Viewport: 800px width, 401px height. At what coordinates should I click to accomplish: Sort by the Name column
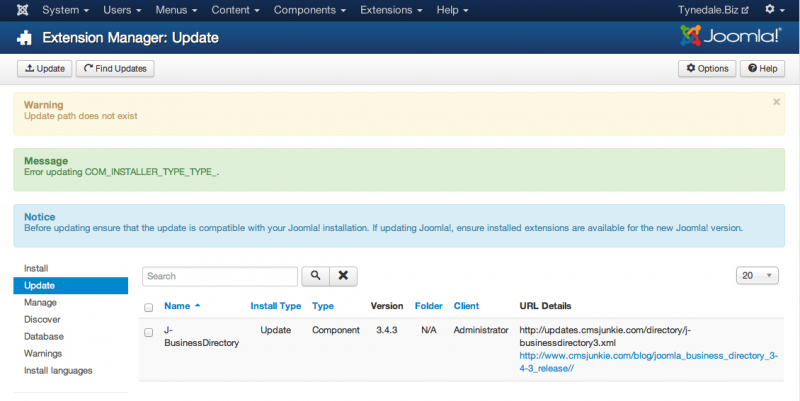182,306
